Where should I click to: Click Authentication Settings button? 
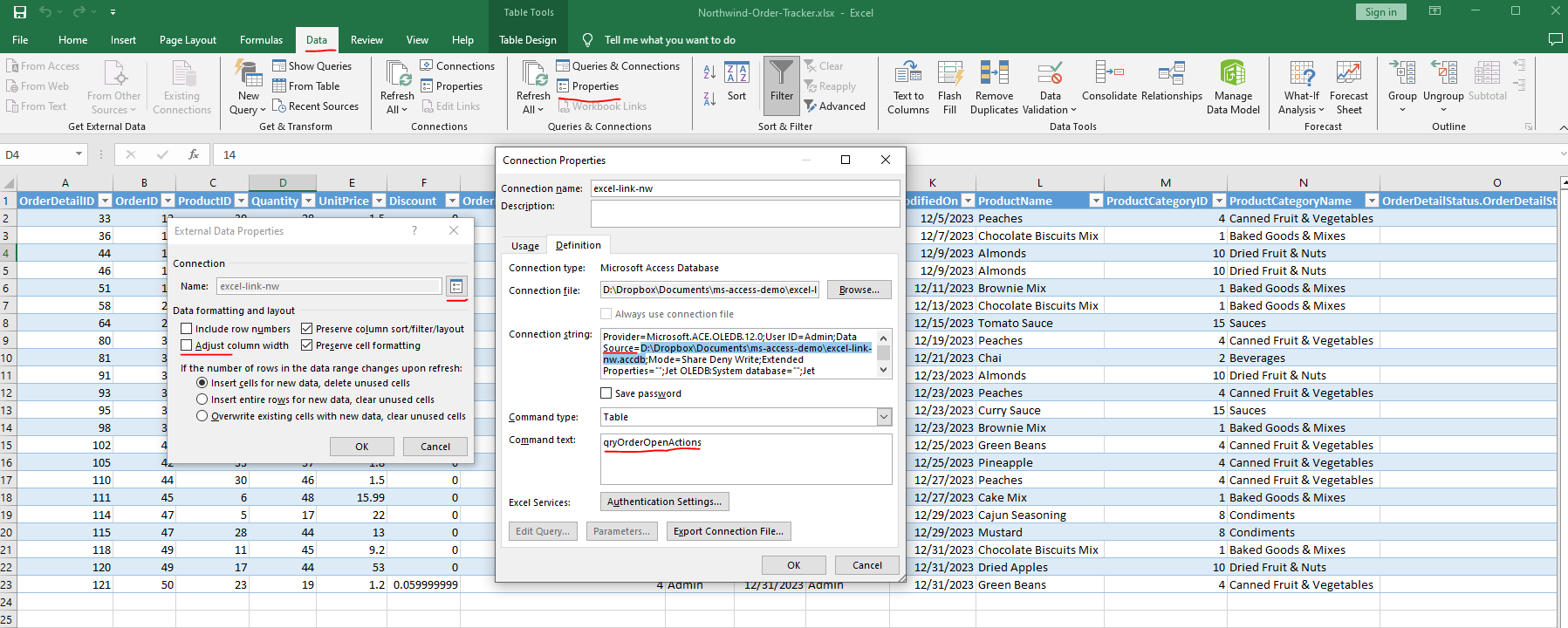coord(664,502)
